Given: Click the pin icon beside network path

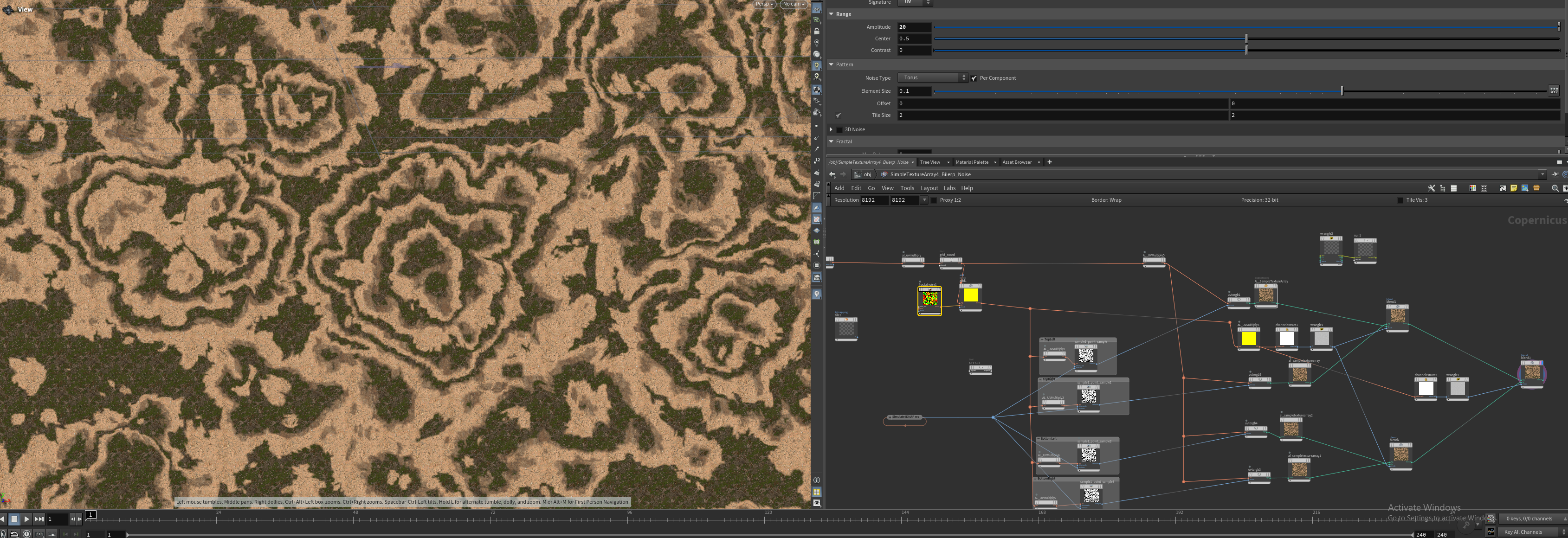Looking at the screenshot, I should [x=1555, y=174].
